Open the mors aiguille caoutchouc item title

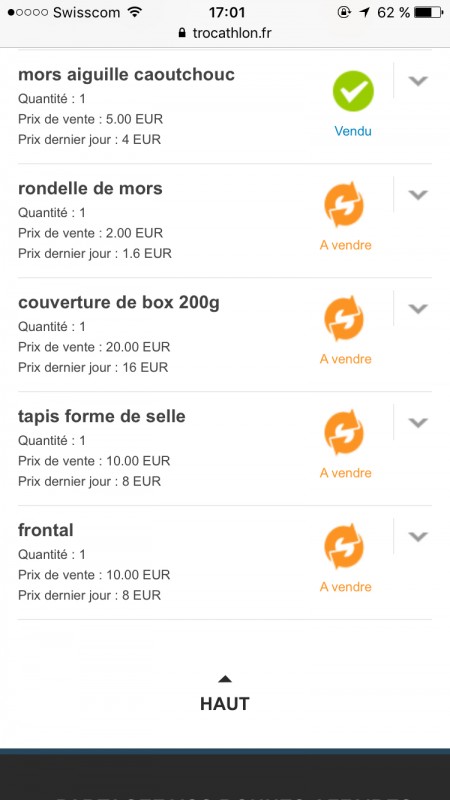127,74
